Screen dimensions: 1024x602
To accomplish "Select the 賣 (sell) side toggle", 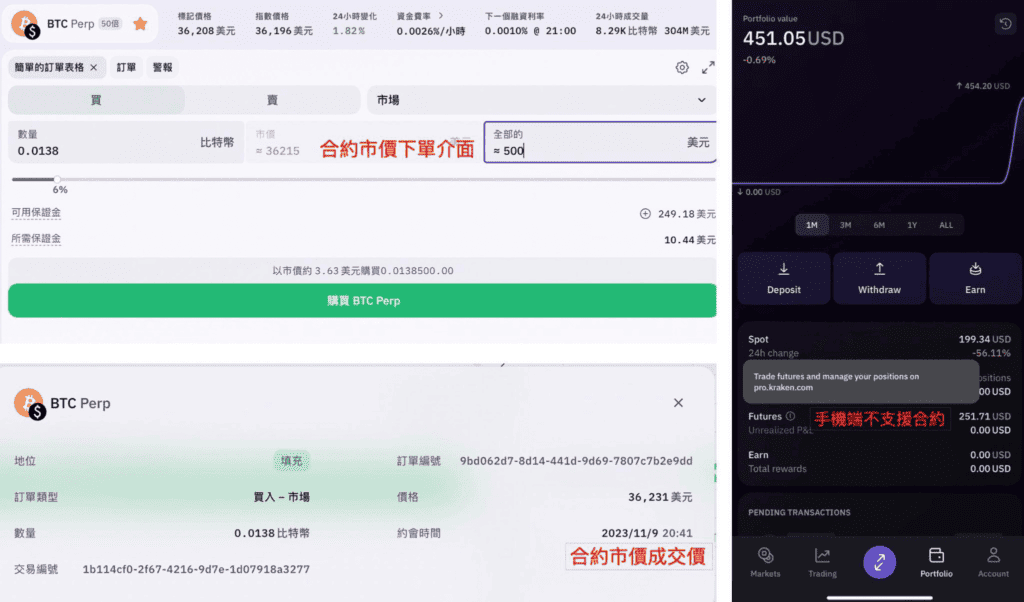I will (272, 100).
